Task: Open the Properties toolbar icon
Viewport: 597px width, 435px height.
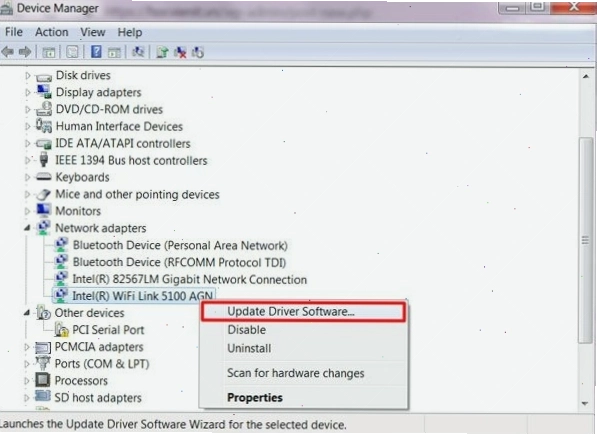Action: [x=72, y=52]
